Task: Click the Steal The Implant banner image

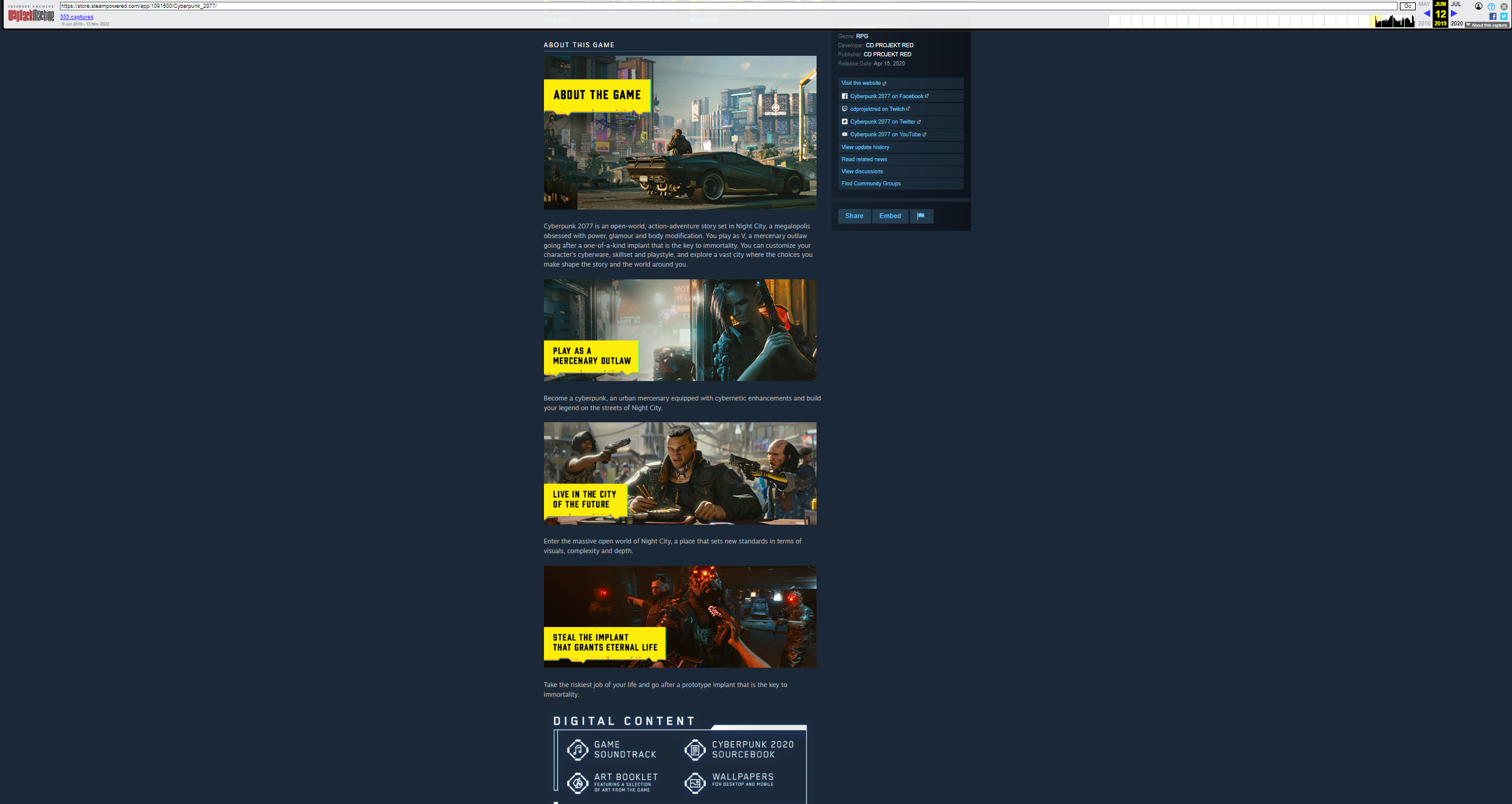Action: click(x=680, y=617)
